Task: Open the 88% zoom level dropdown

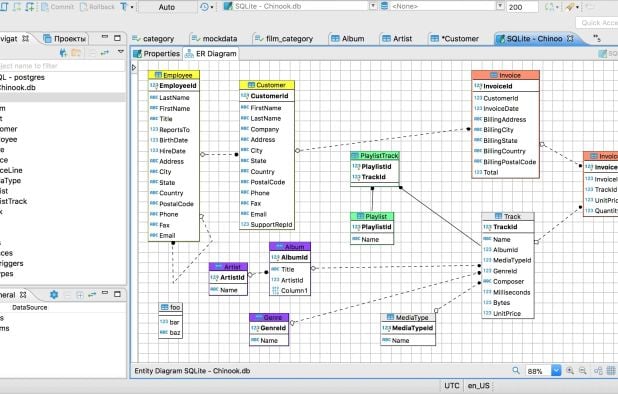Action: point(556,371)
